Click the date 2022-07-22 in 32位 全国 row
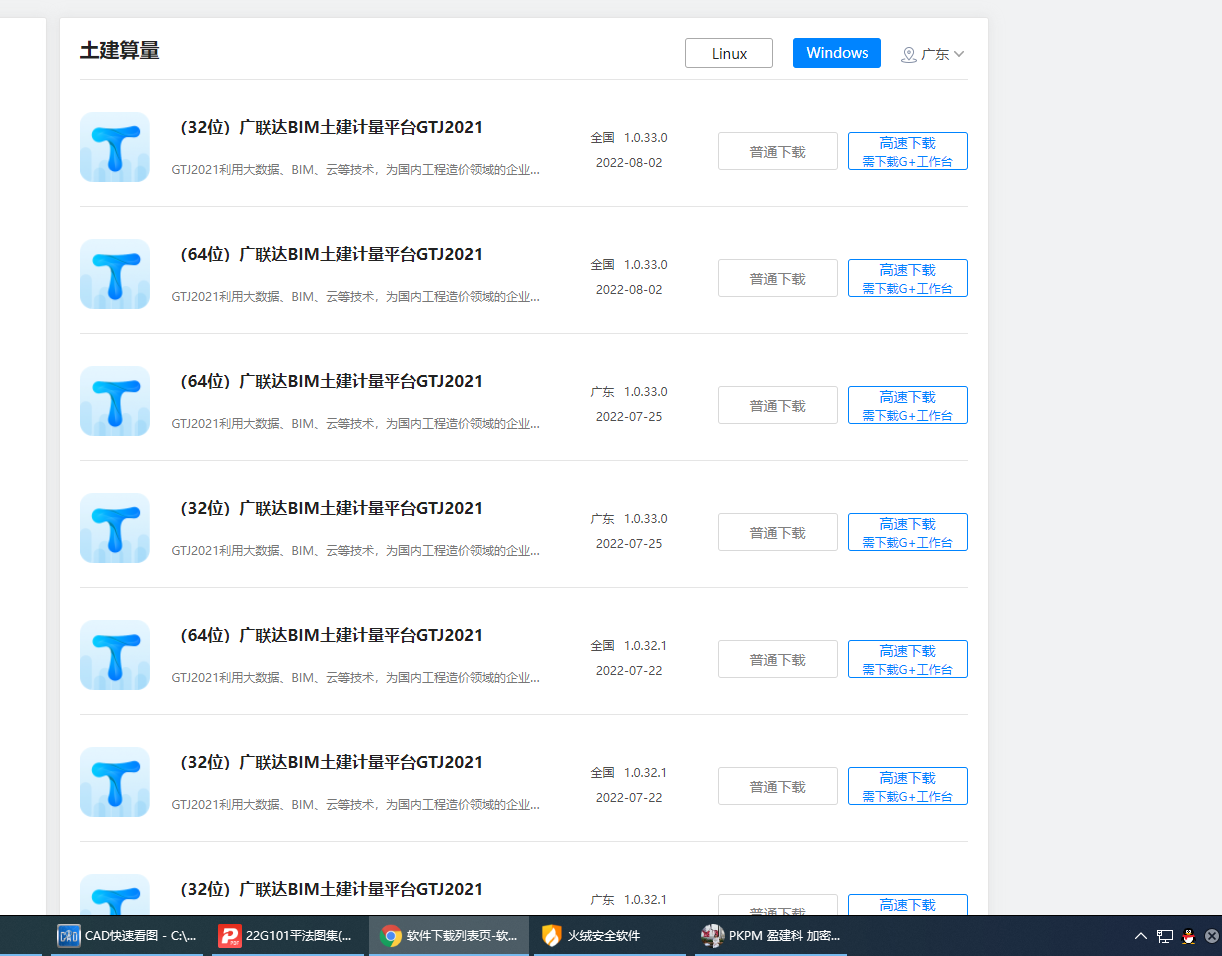Screen dimensions: 1222x956 (629, 798)
